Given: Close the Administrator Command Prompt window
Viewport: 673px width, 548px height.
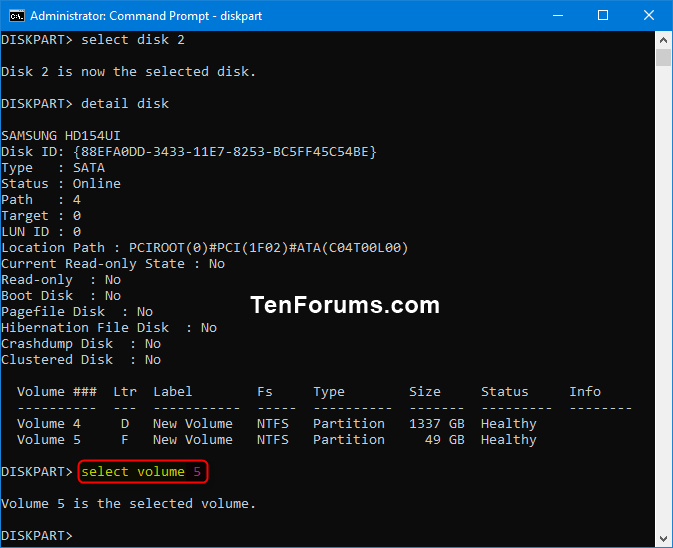Looking at the screenshot, I should coord(649,15).
